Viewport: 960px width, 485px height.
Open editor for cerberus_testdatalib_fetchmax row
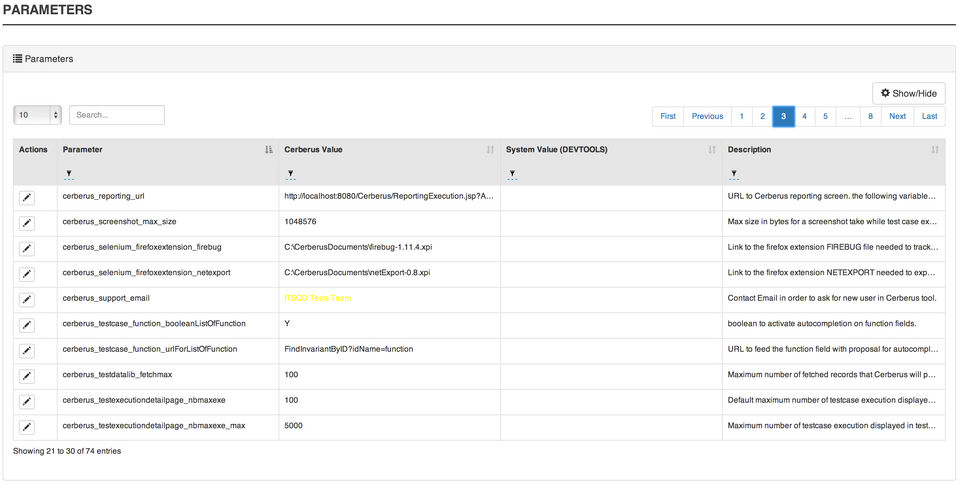click(27, 376)
